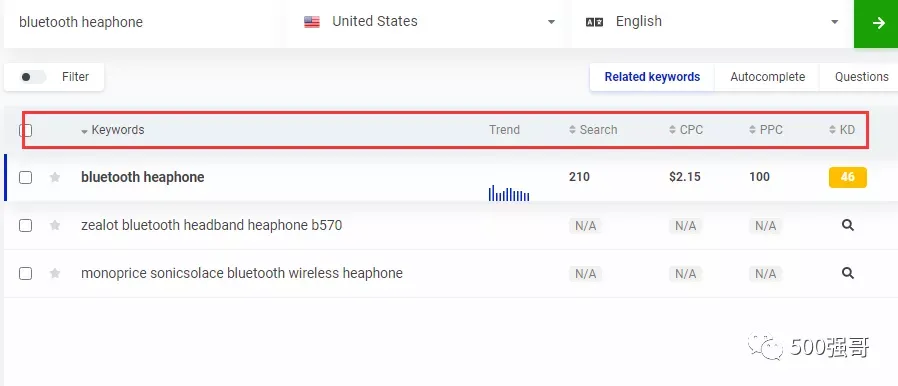
Task: Click the bluetooth heaphone search input field
Action: pos(143,23)
